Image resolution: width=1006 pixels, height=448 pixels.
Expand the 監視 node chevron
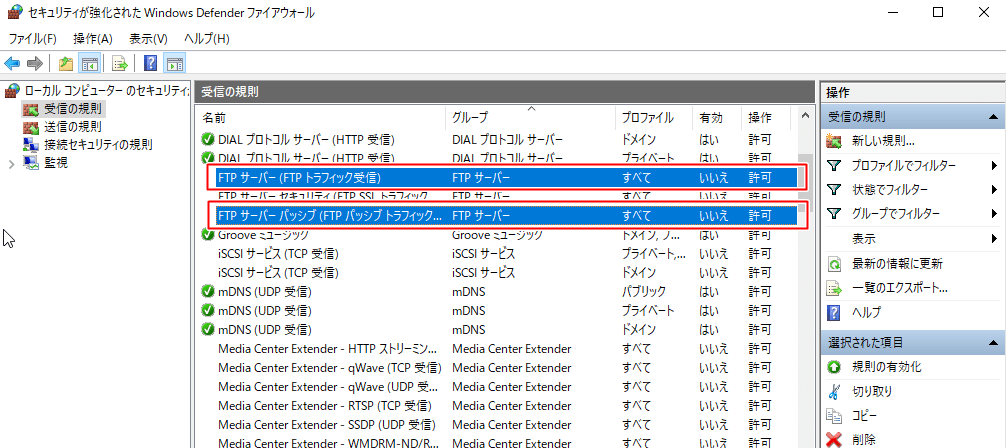coord(11,163)
